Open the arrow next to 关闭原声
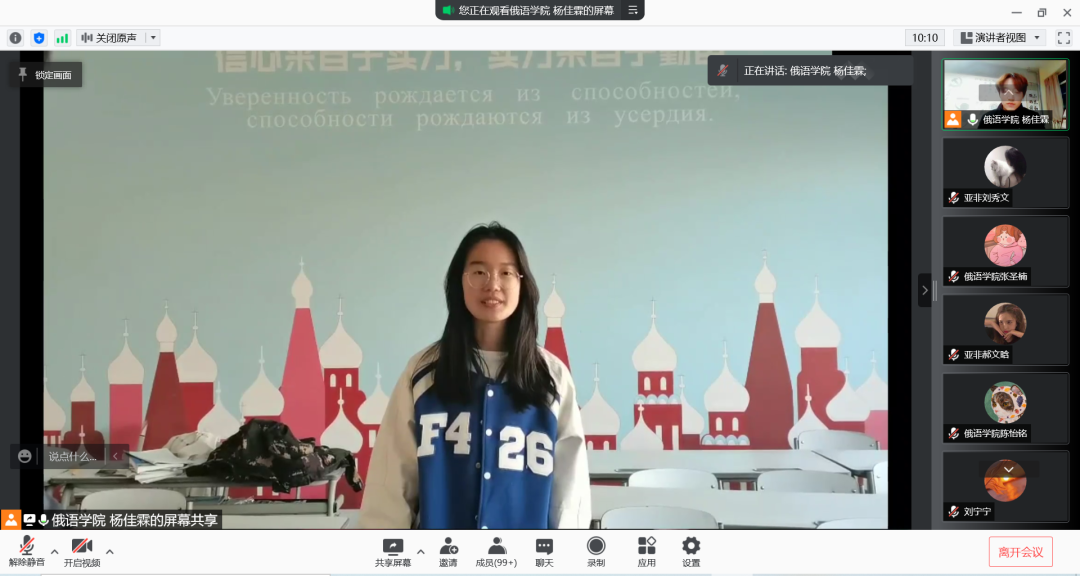This screenshot has width=1080, height=576. (x=152, y=38)
